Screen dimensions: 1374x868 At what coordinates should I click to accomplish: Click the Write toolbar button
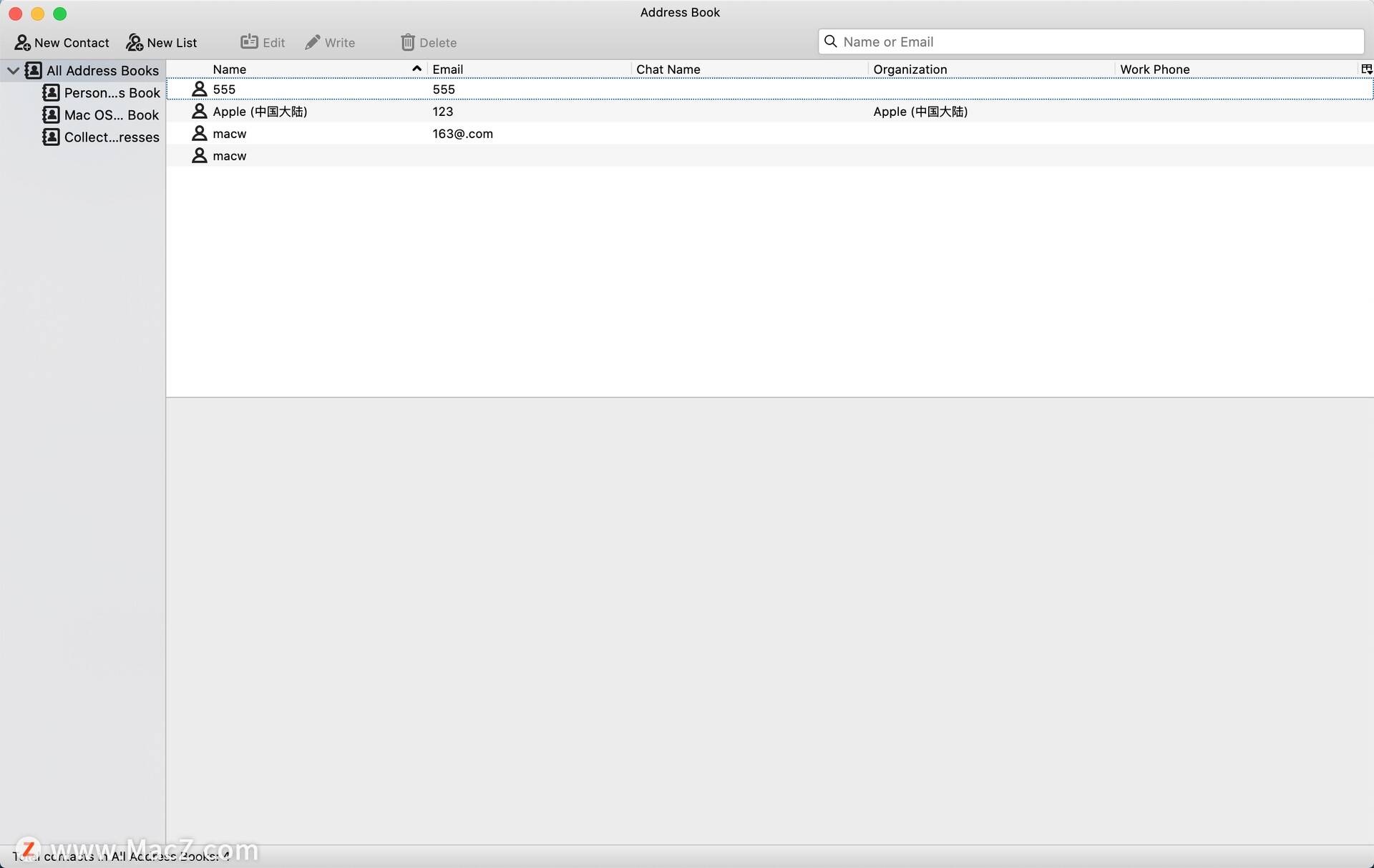coord(330,42)
